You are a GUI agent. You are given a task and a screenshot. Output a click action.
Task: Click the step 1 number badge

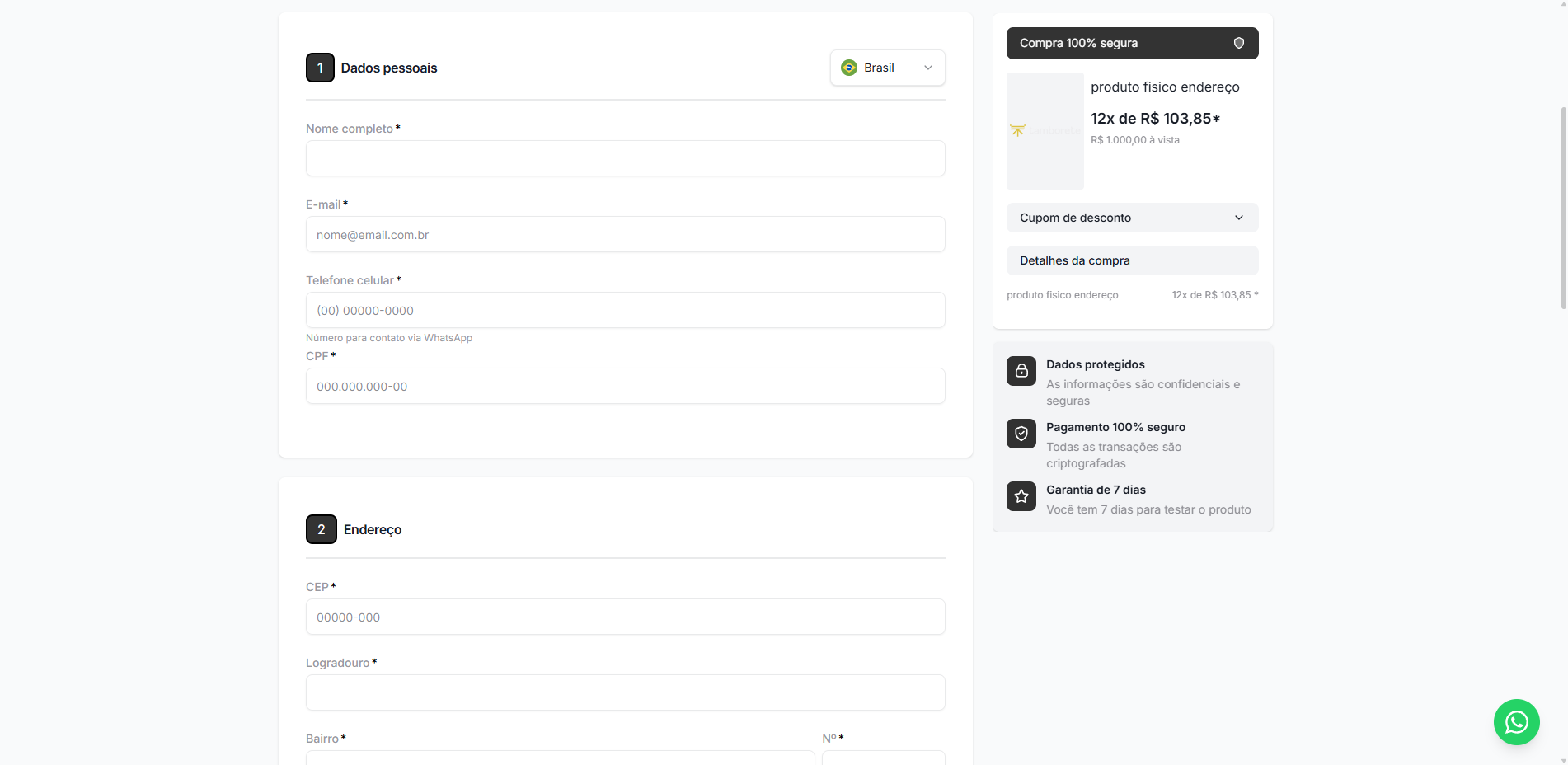click(x=320, y=68)
